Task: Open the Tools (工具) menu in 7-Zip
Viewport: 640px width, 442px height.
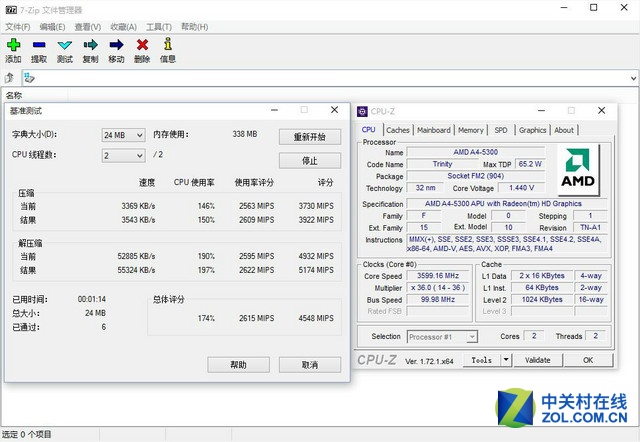Action: pos(158,26)
